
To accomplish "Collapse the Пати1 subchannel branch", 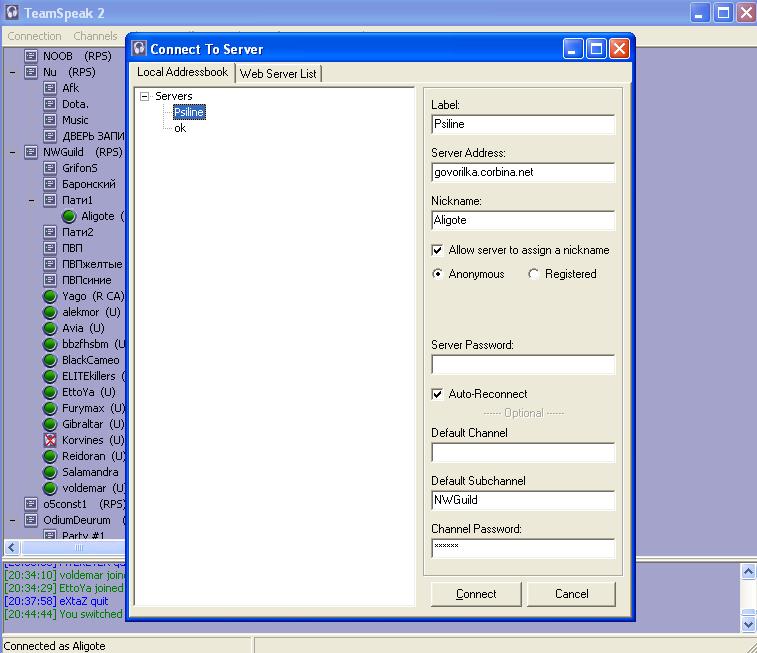I will (31, 200).
